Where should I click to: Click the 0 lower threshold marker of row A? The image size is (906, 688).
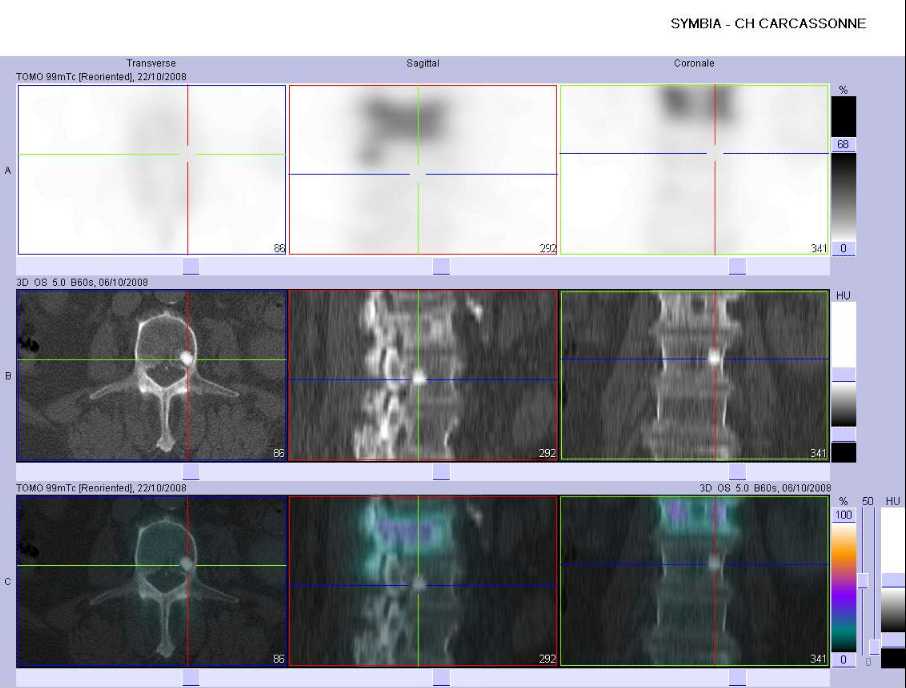click(x=843, y=248)
